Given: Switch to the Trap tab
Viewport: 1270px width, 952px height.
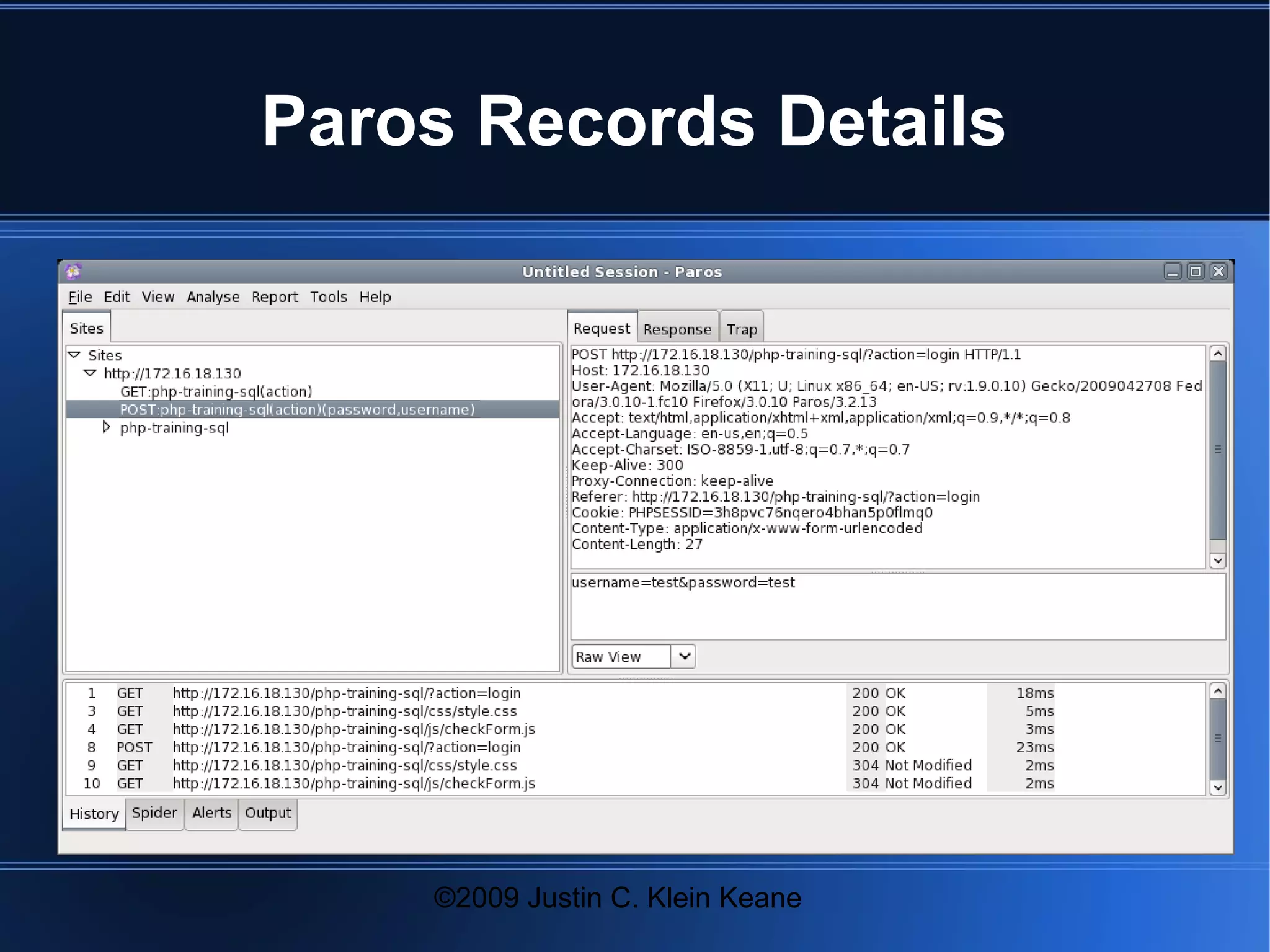Looking at the screenshot, I should [x=742, y=329].
